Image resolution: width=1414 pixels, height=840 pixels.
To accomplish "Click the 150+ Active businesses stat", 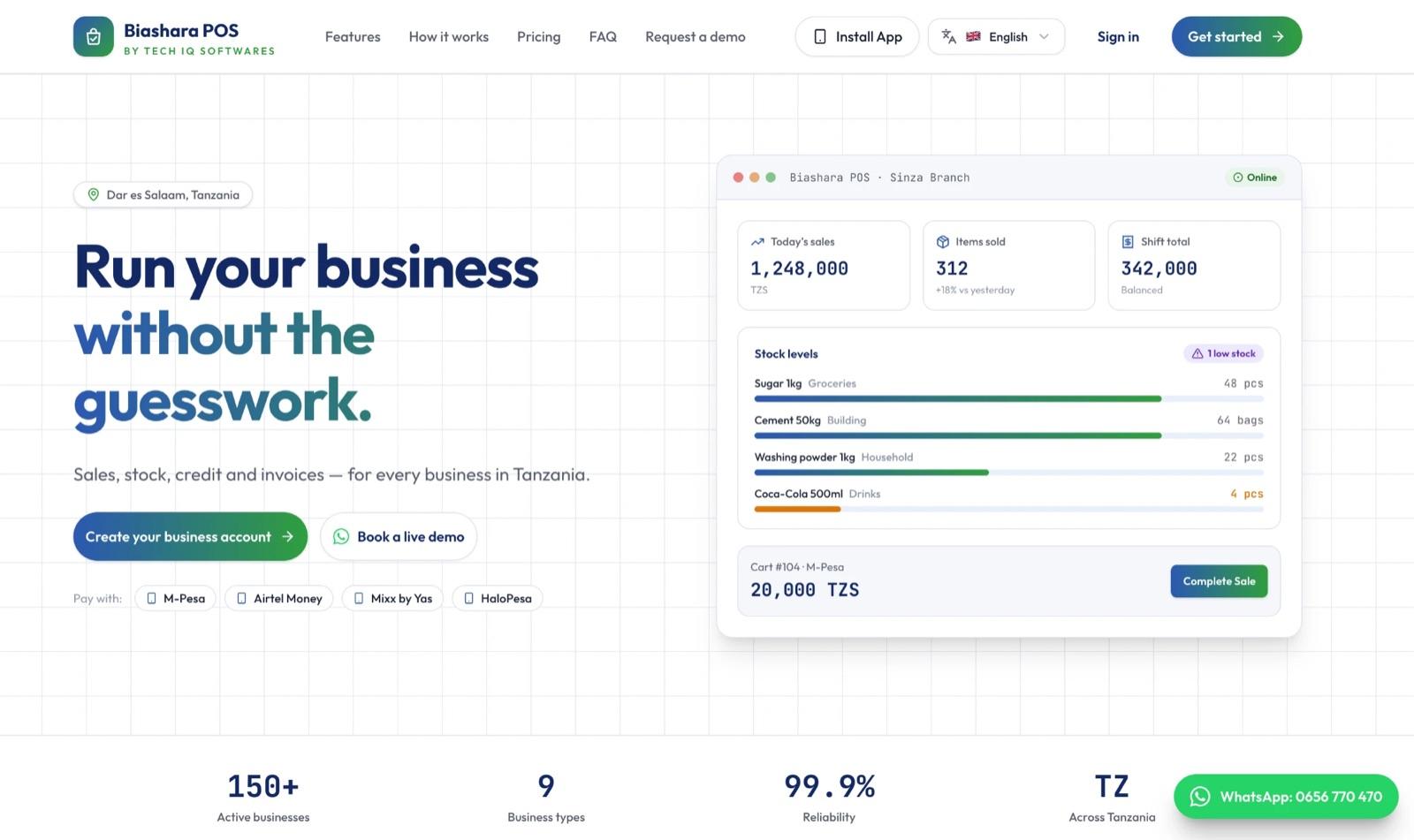I will tap(263, 798).
